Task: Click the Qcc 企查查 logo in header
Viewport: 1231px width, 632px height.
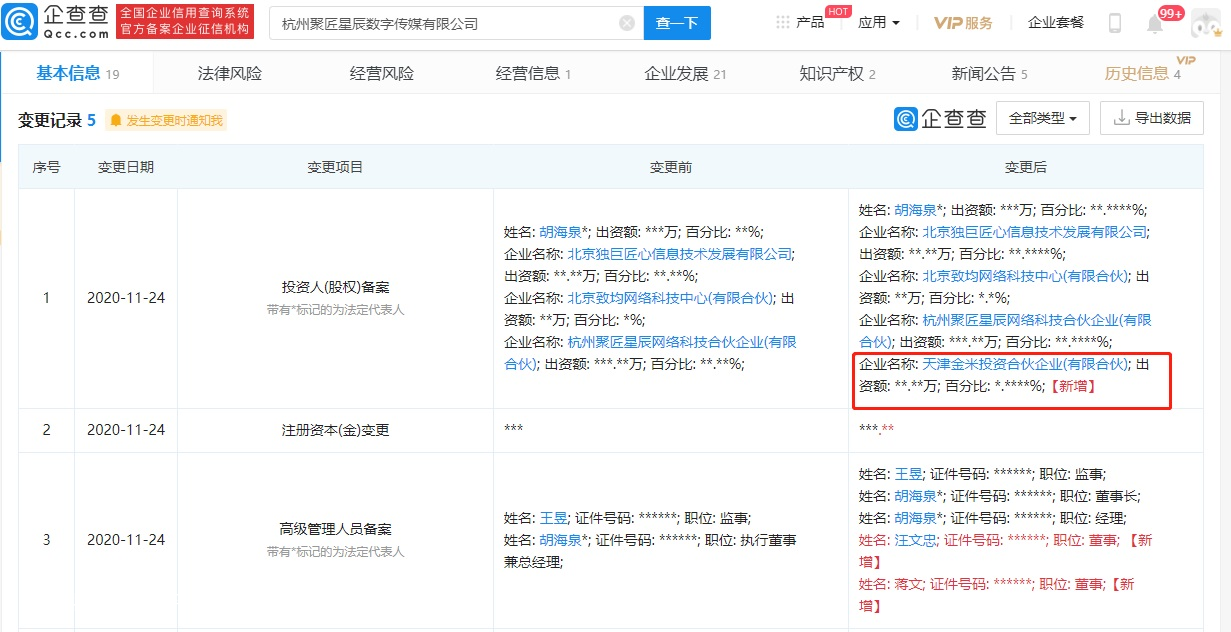Action: pyautogui.click(x=55, y=21)
